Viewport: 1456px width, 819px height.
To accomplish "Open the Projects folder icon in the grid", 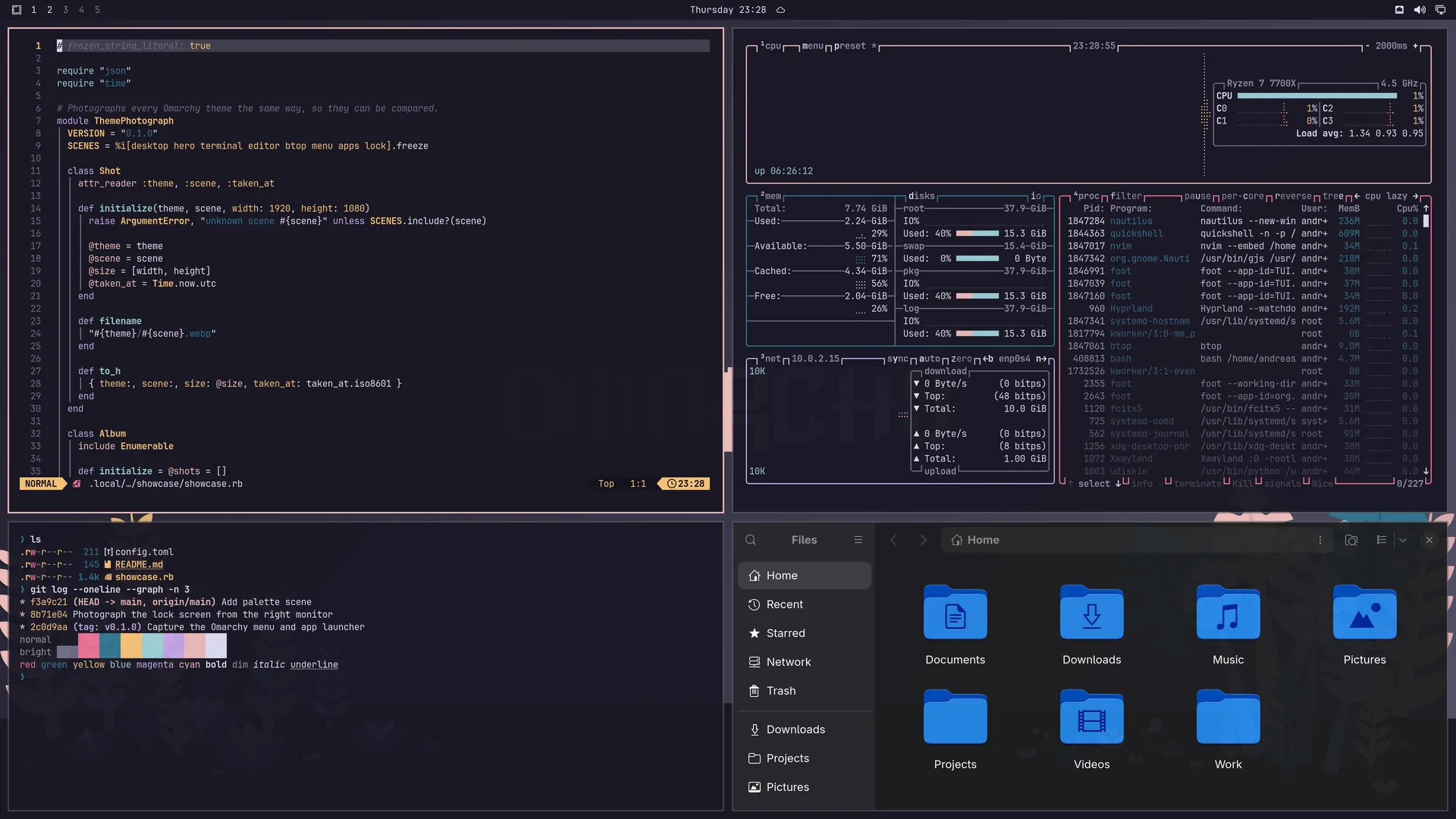I will (x=955, y=730).
